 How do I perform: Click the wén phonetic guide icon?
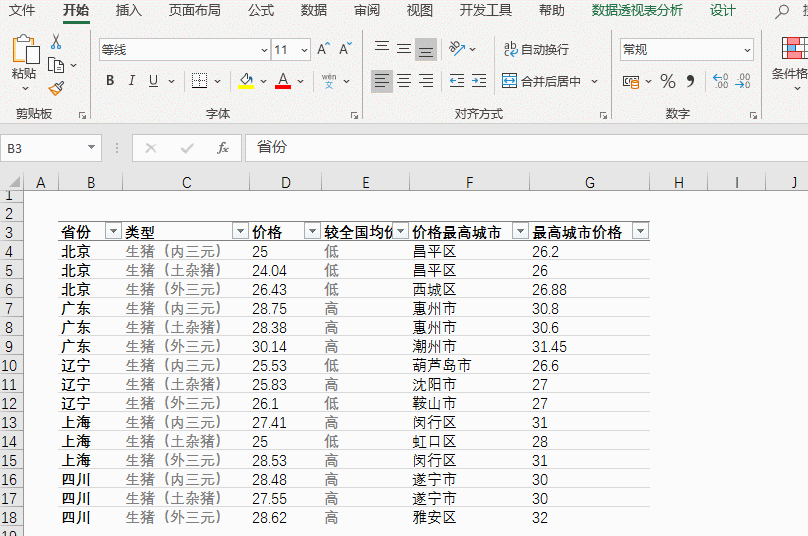pos(329,81)
